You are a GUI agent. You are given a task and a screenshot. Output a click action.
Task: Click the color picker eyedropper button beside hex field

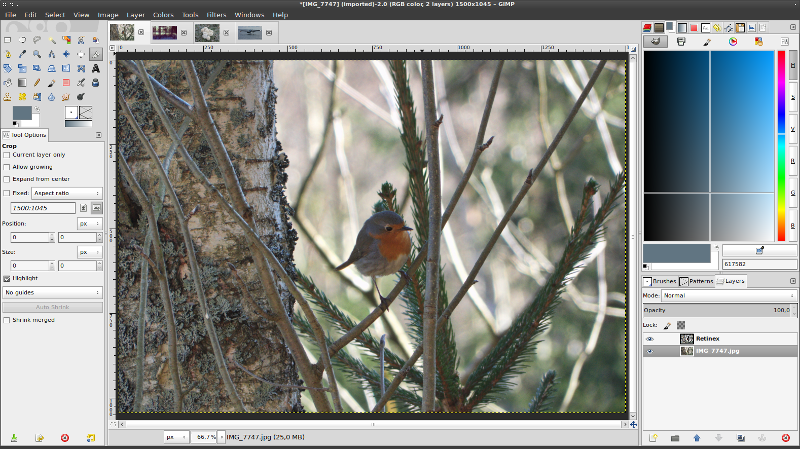pos(760,250)
